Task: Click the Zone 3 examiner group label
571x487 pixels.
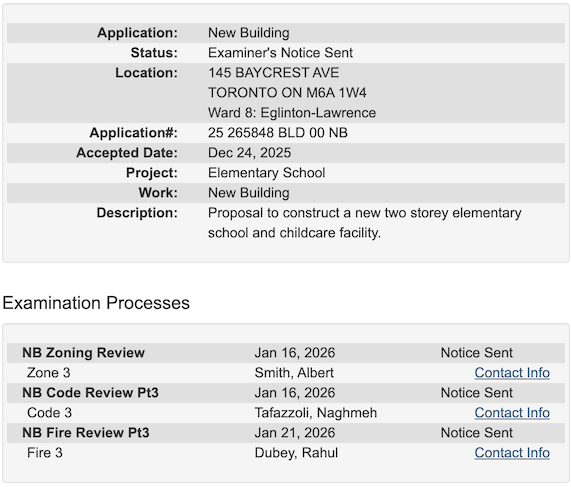Action: [48, 373]
